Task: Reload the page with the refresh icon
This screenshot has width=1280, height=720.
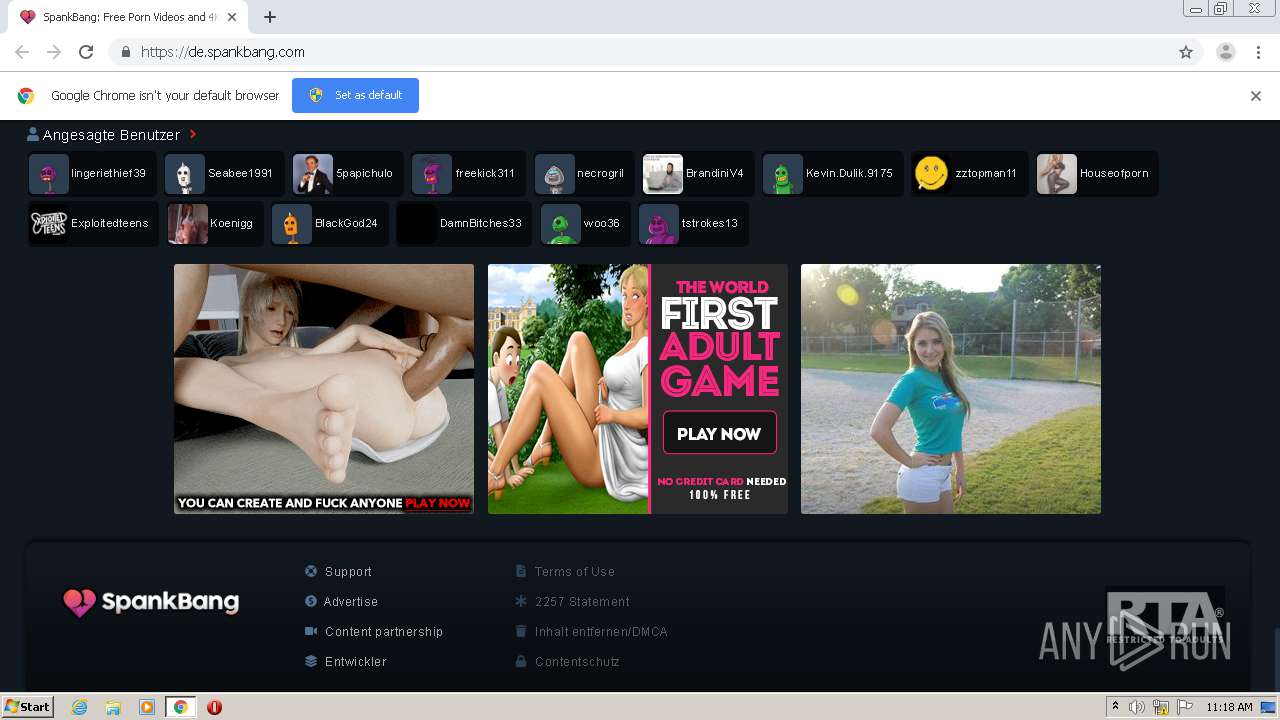Action: [x=86, y=52]
